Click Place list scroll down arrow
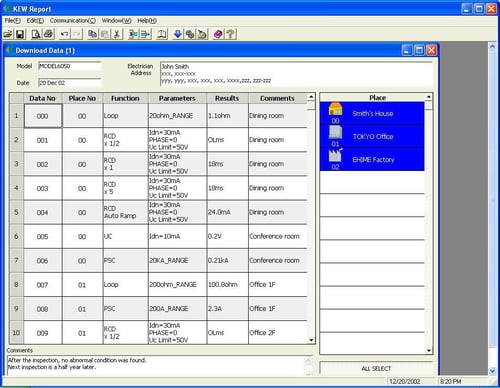Screen dimensions: 500x388 click(429, 351)
